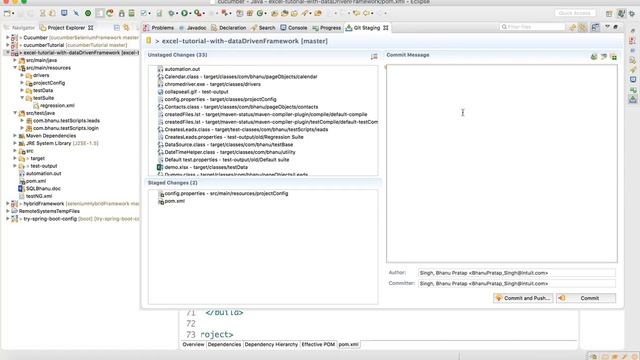
Task: Click the Quick Access field
Action: click(575, 13)
